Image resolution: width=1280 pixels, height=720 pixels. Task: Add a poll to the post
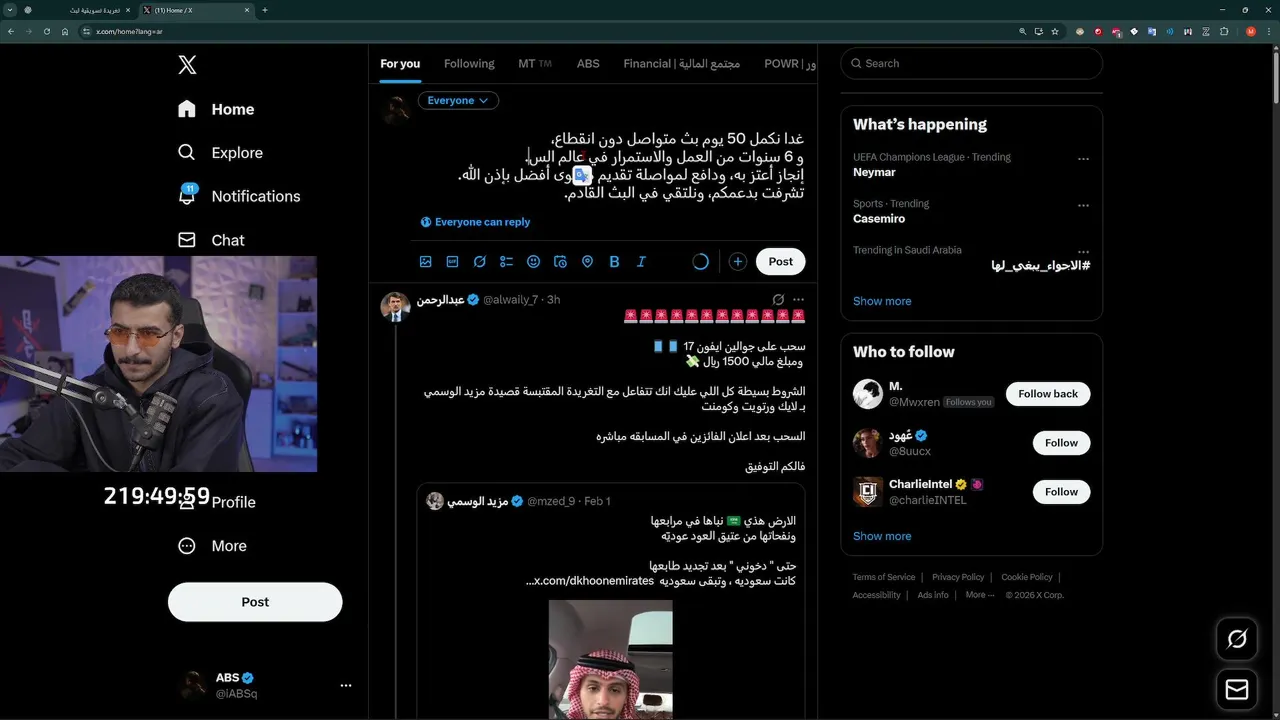click(x=507, y=262)
